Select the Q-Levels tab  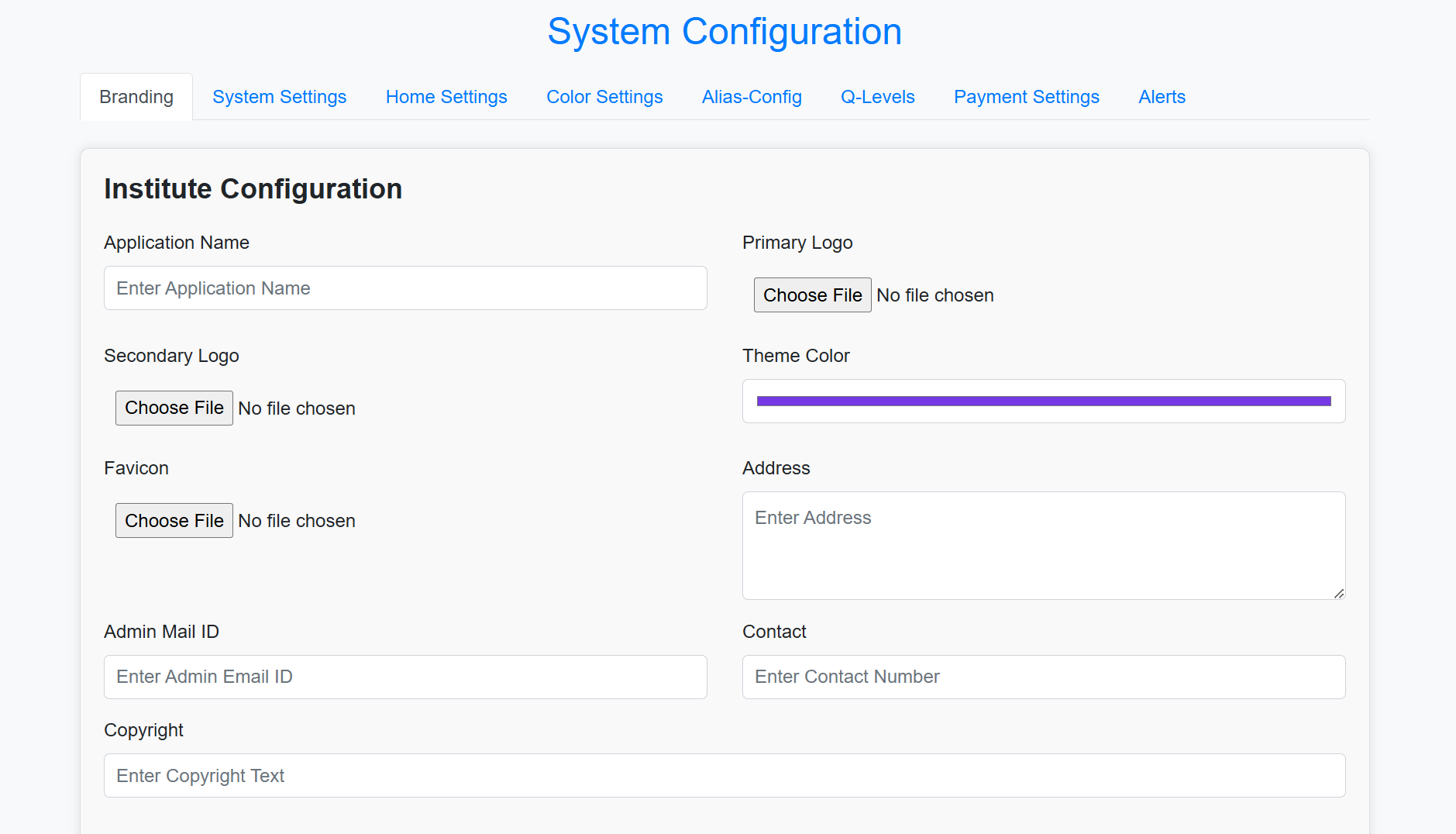click(877, 97)
